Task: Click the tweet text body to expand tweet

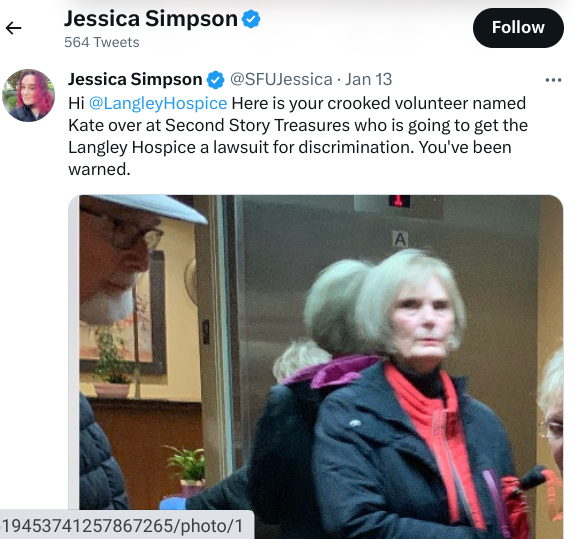Action: tap(298, 136)
